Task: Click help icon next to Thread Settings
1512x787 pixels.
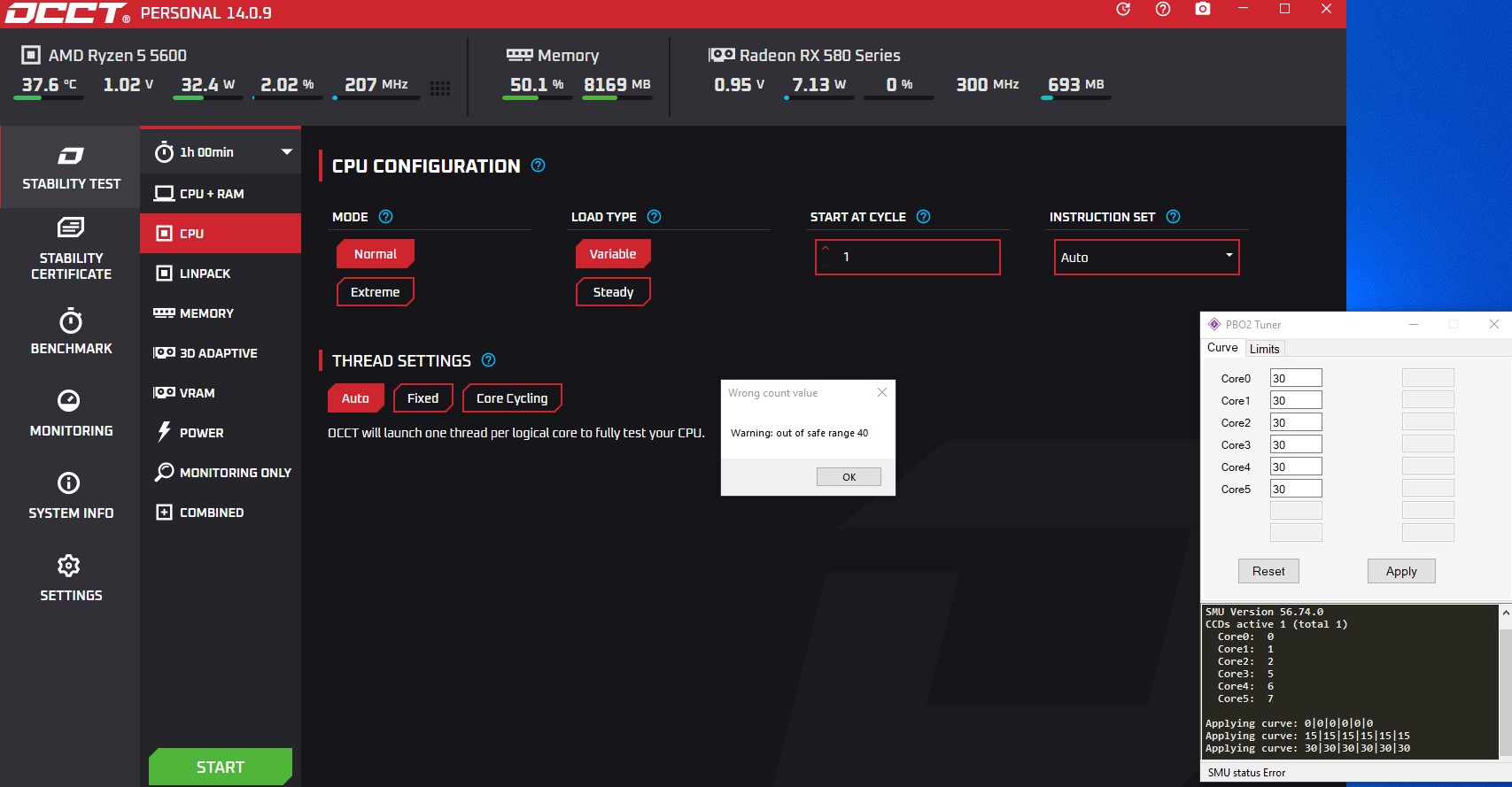Action: pos(488,360)
